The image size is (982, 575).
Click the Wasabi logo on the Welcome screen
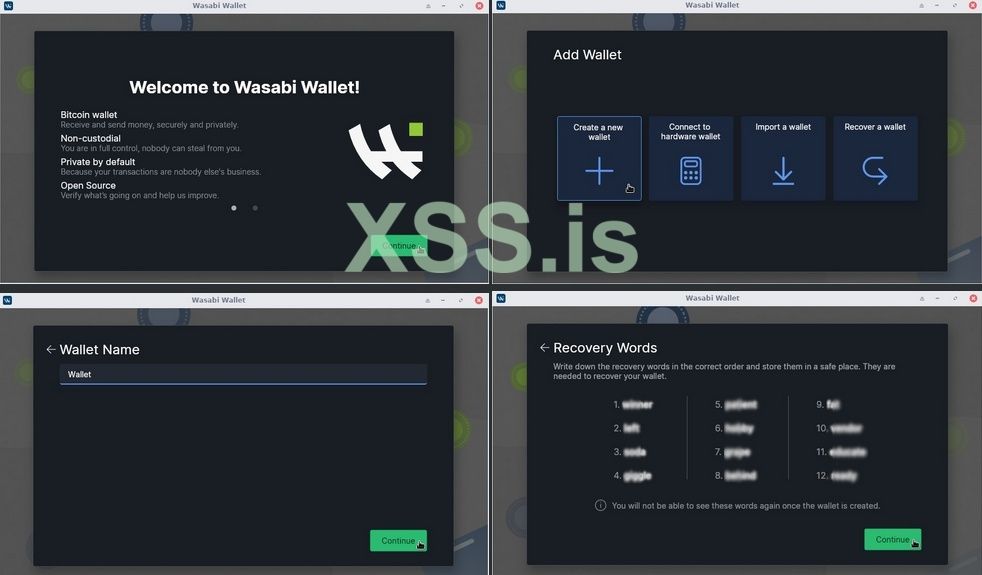coord(386,150)
